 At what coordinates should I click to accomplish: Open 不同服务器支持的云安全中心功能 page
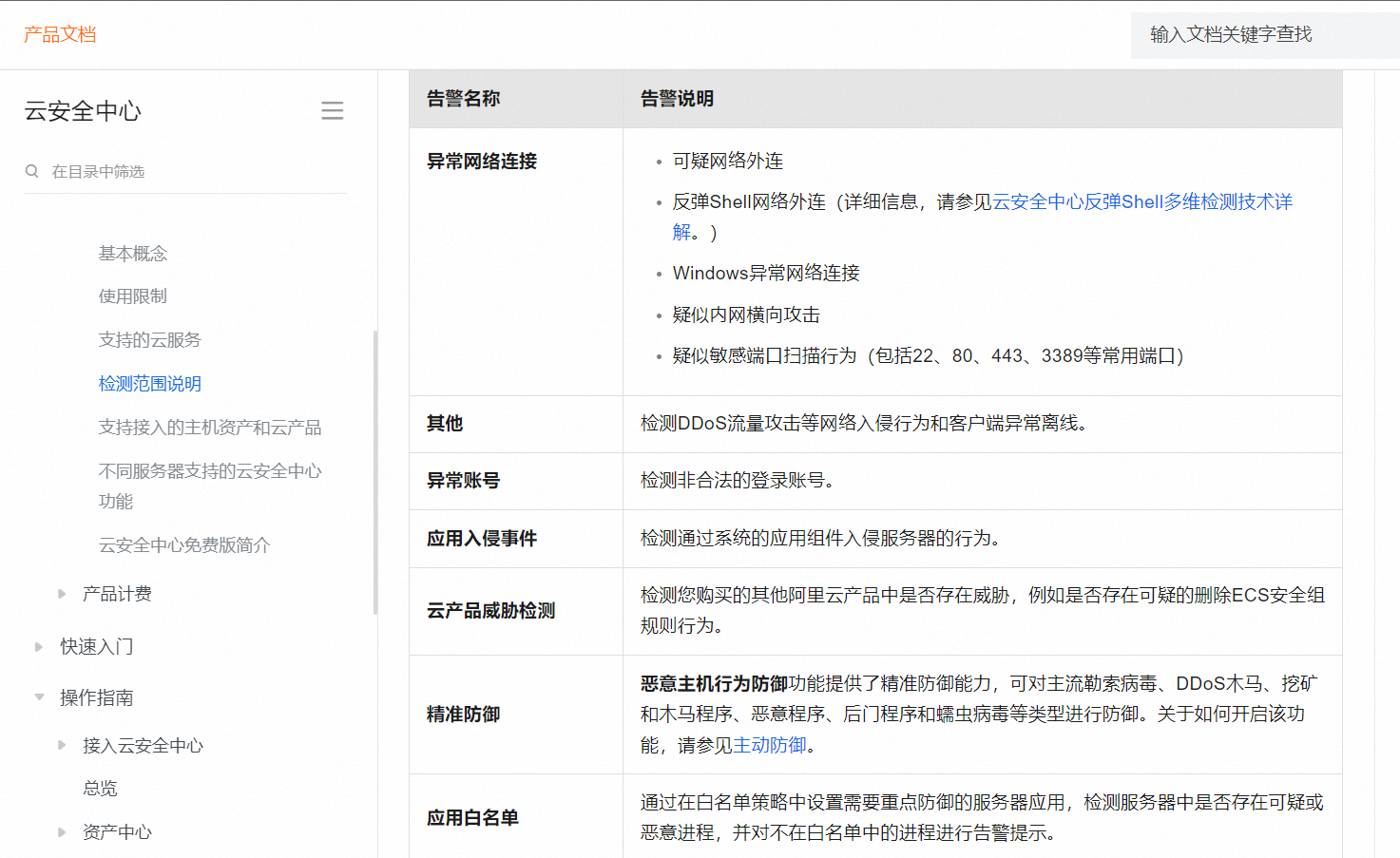[x=210, y=486]
